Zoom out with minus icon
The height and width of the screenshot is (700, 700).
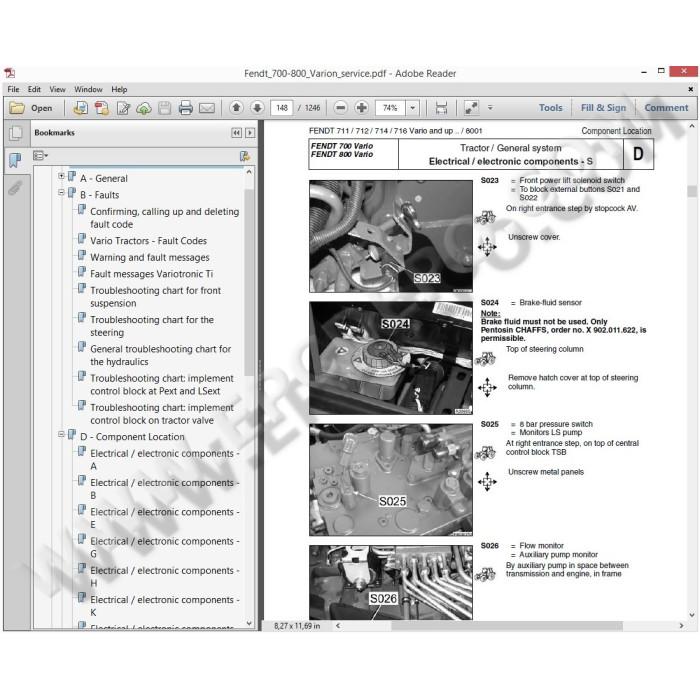pyautogui.click(x=341, y=108)
